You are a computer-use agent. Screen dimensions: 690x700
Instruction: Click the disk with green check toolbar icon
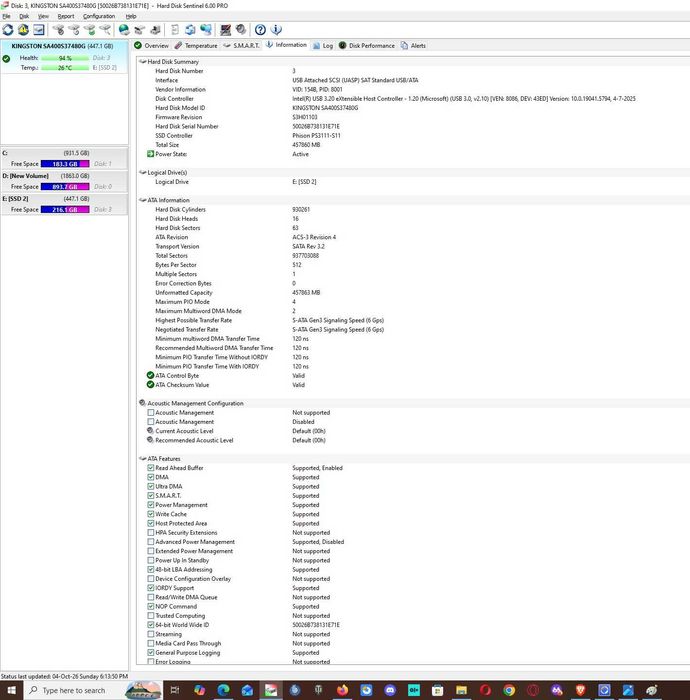(90, 30)
